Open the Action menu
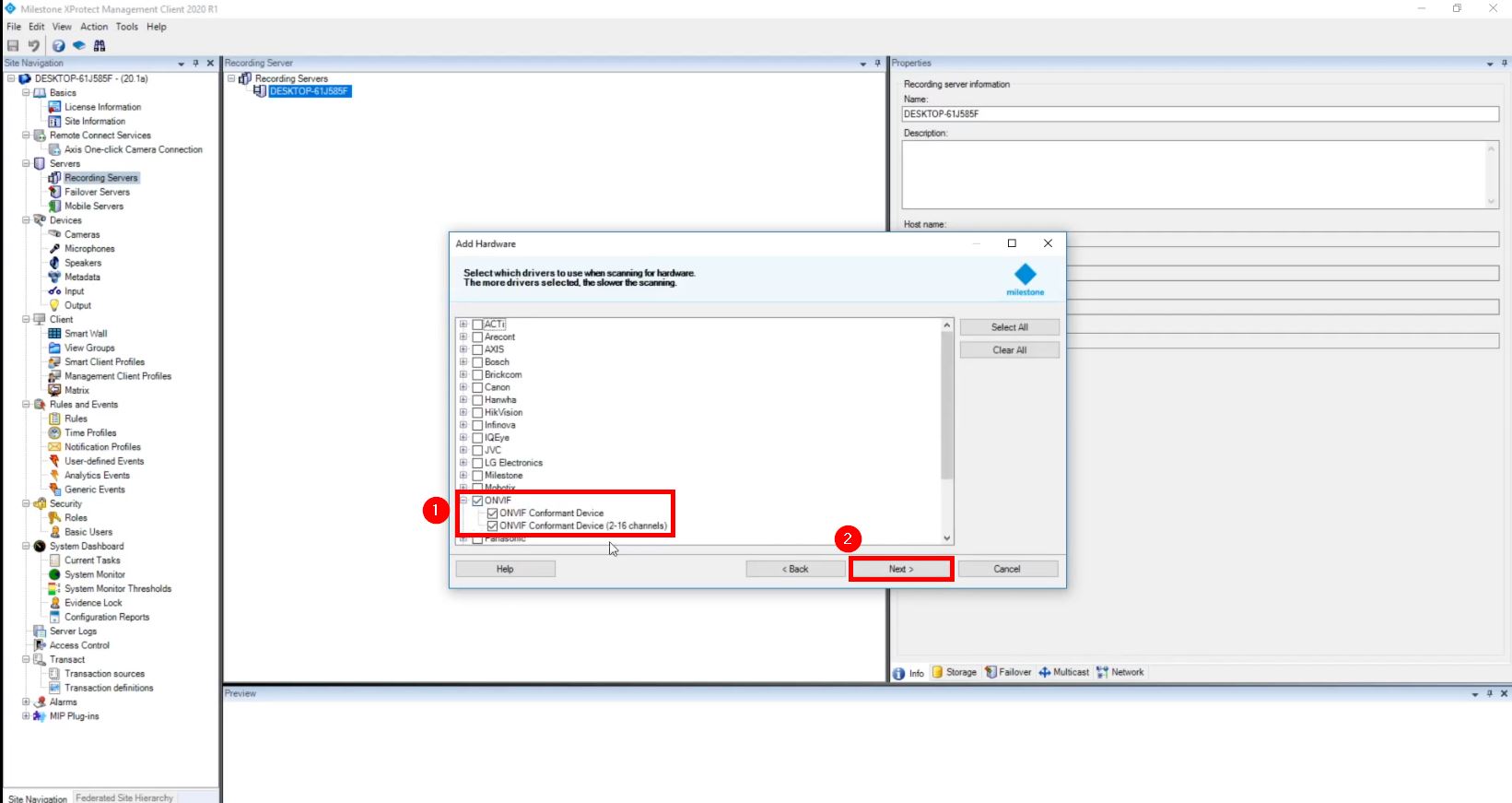1512x803 pixels. point(94,27)
